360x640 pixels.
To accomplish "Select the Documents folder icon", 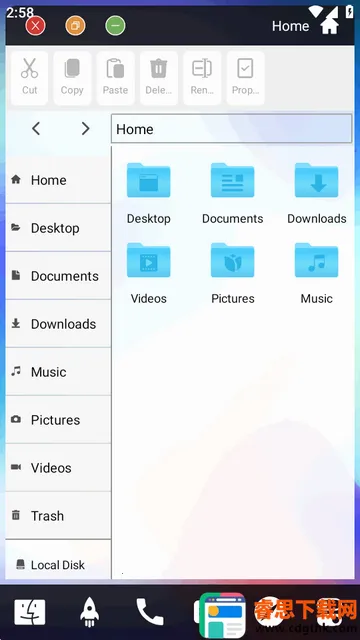I will (233, 180).
